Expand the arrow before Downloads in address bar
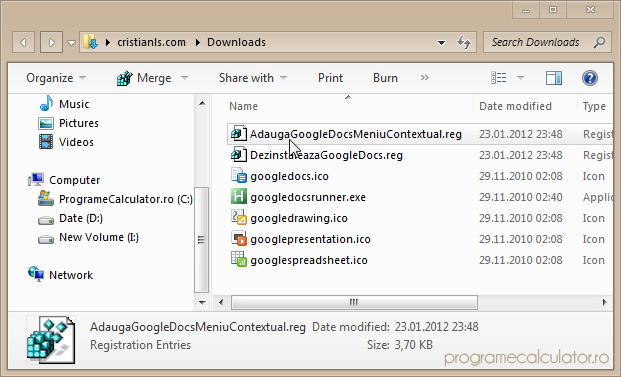 (198, 42)
